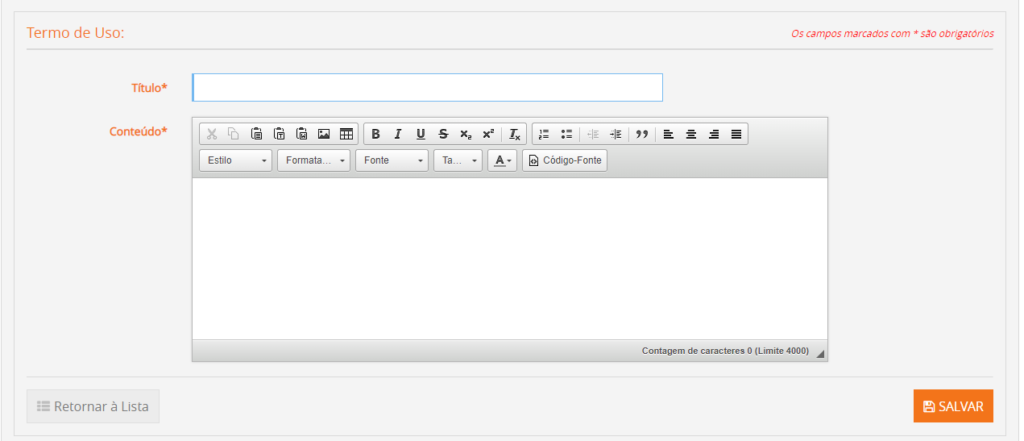Screen dimensions: 1024x441
Task: Toggle bold formatting in the editor
Action: click(376, 134)
